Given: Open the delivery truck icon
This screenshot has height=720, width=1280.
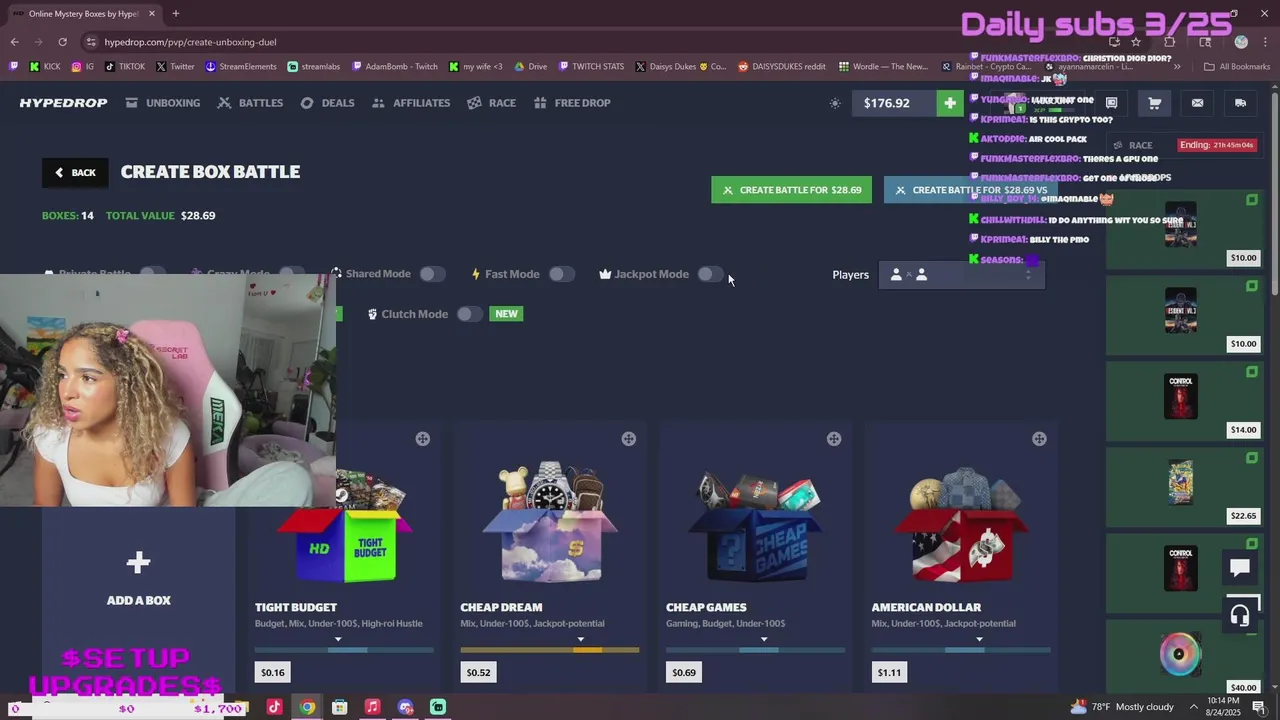Looking at the screenshot, I should tap(1240, 103).
